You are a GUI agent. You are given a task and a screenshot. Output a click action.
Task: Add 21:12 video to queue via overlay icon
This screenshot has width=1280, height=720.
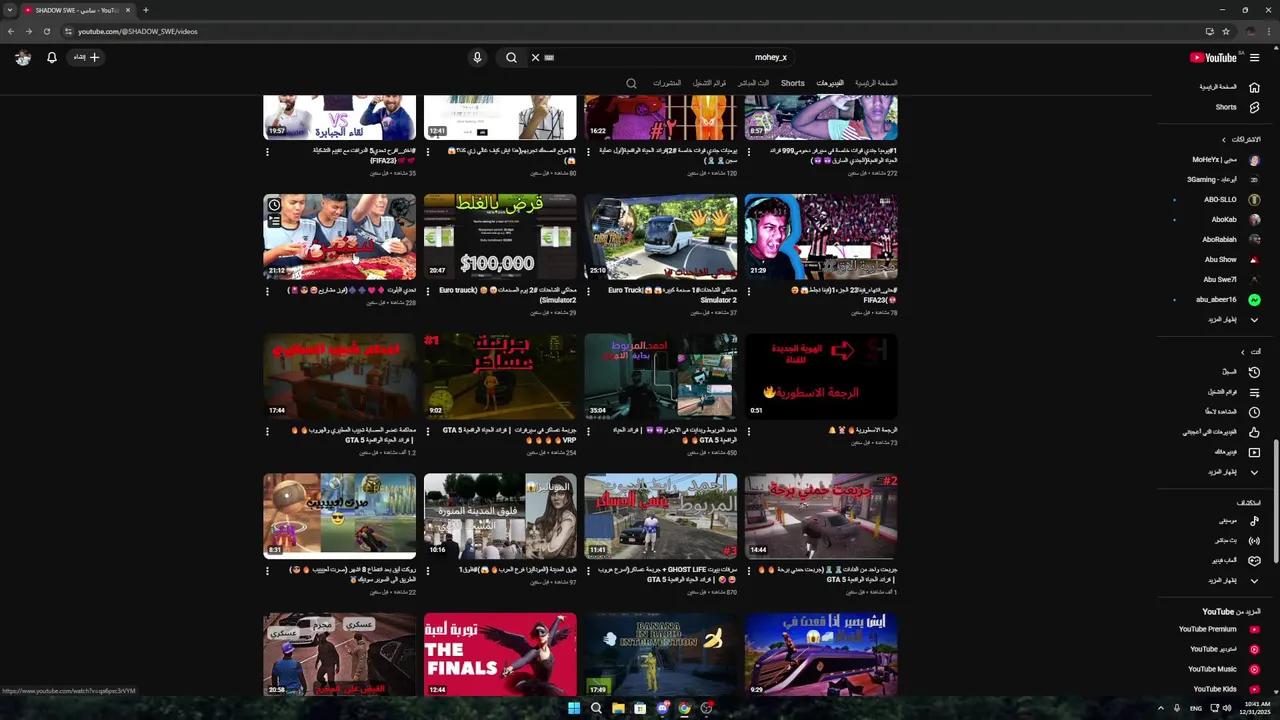(274, 222)
